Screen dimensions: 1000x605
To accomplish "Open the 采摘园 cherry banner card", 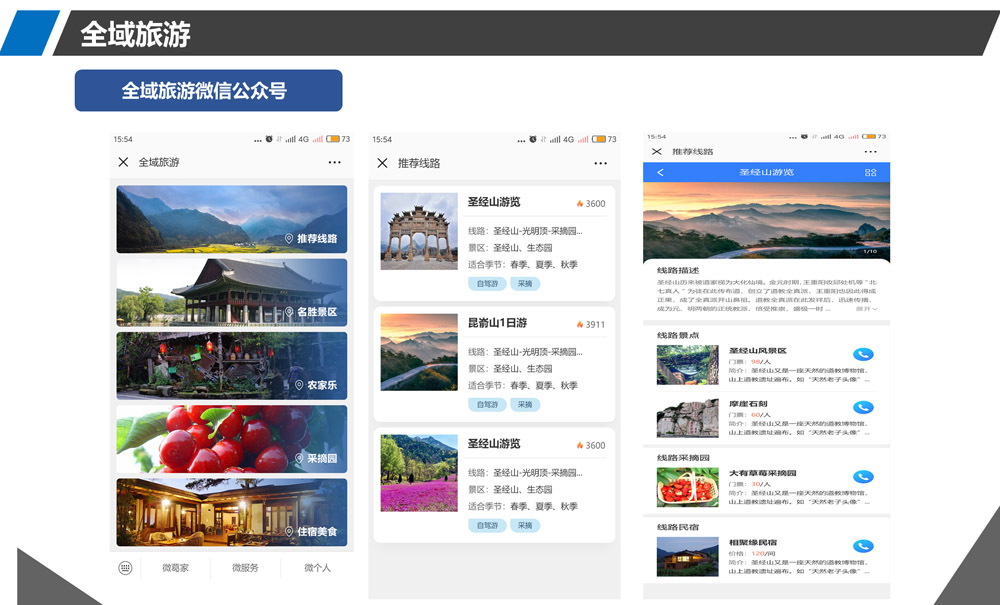I will click(232, 439).
